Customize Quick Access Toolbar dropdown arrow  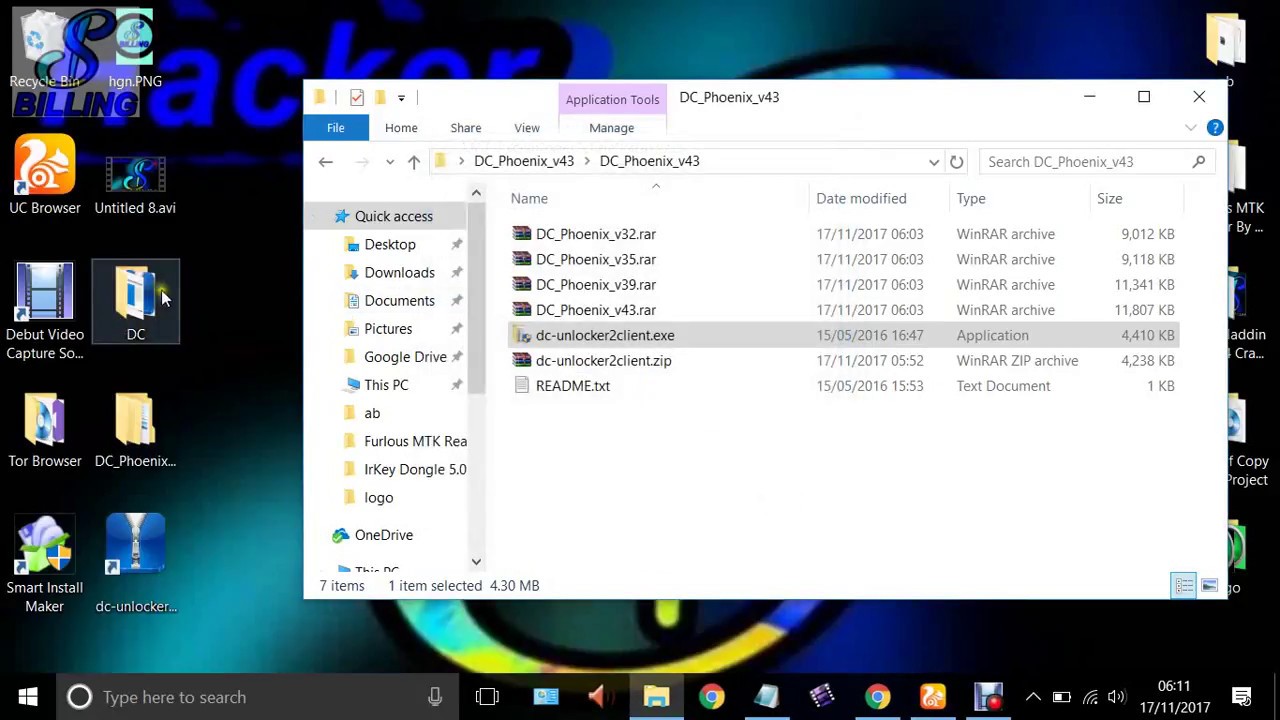[x=401, y=98]
